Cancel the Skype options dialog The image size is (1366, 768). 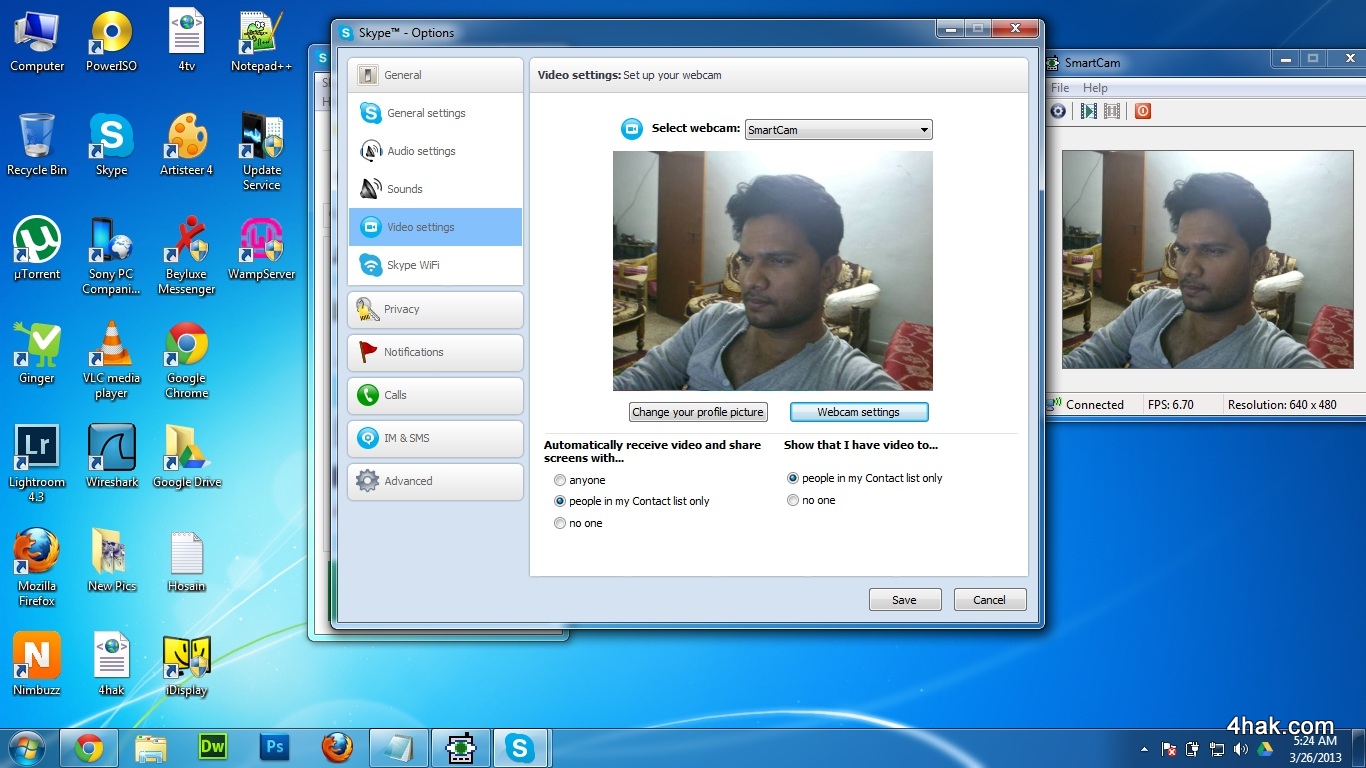coord(989,600)
